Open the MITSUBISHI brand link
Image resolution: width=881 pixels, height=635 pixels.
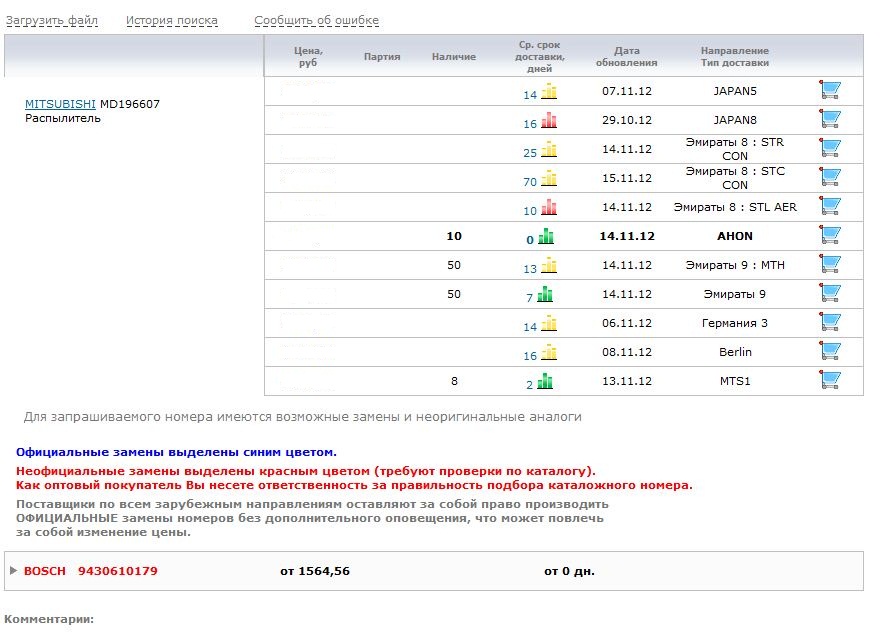point(60,104)
